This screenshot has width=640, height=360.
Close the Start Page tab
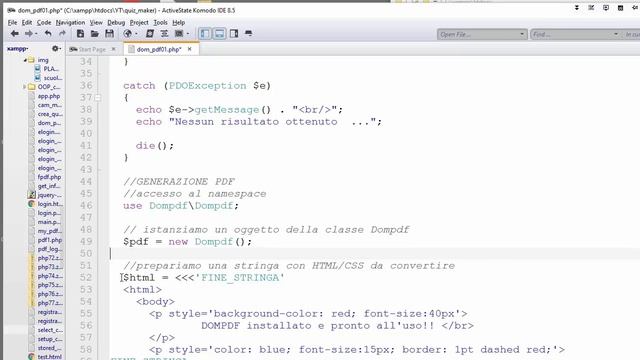point(113,49)
